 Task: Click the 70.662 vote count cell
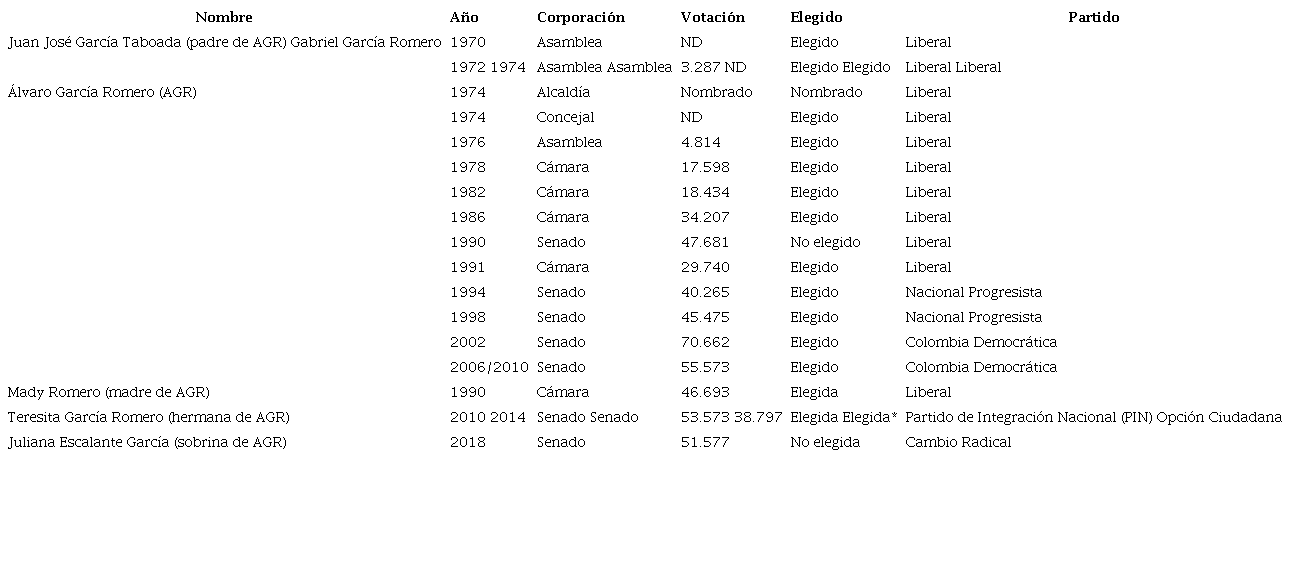[x=705, y=342]
